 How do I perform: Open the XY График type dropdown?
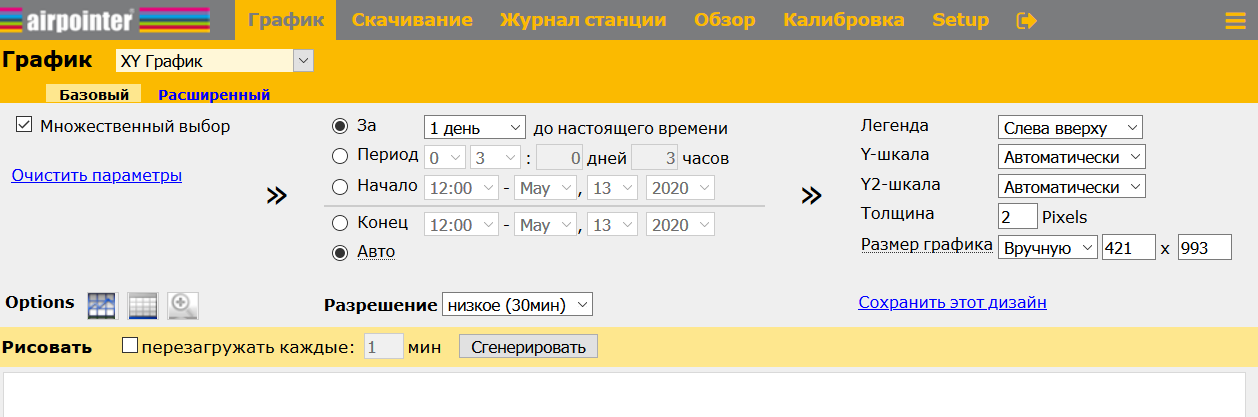(x=214, y=62)
